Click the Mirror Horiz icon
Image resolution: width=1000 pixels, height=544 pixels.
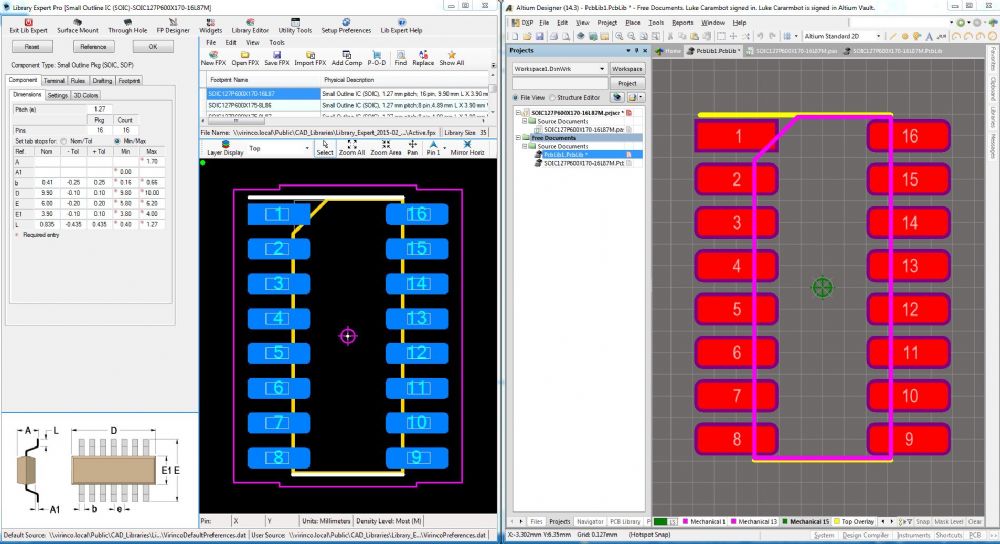(x=467, y=147)
